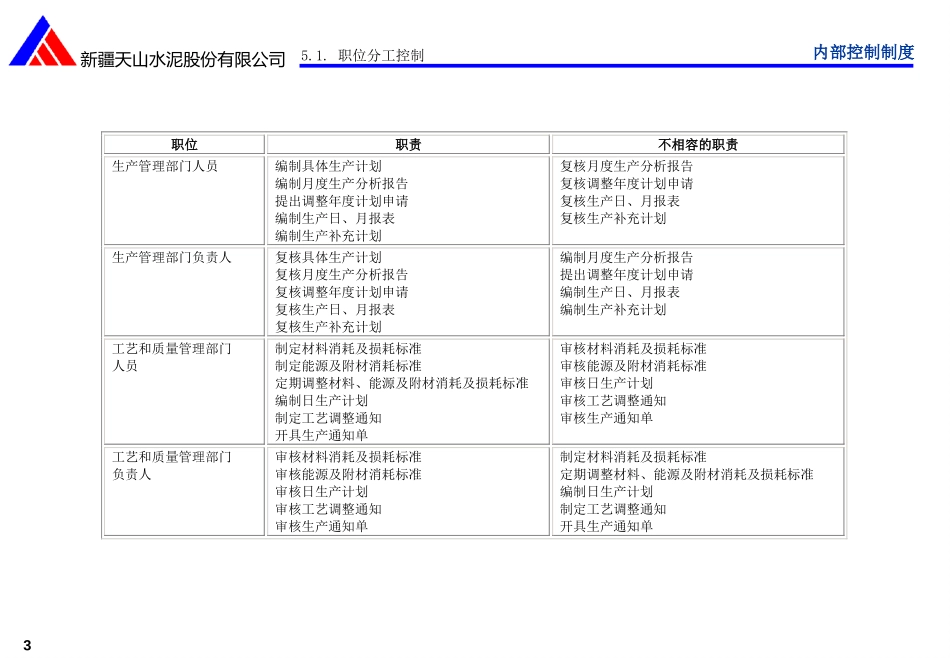
Task: Select 审核能源及附材消耗标准 in 工艺和质量管理部门负责人 duties
Action: 348,474
